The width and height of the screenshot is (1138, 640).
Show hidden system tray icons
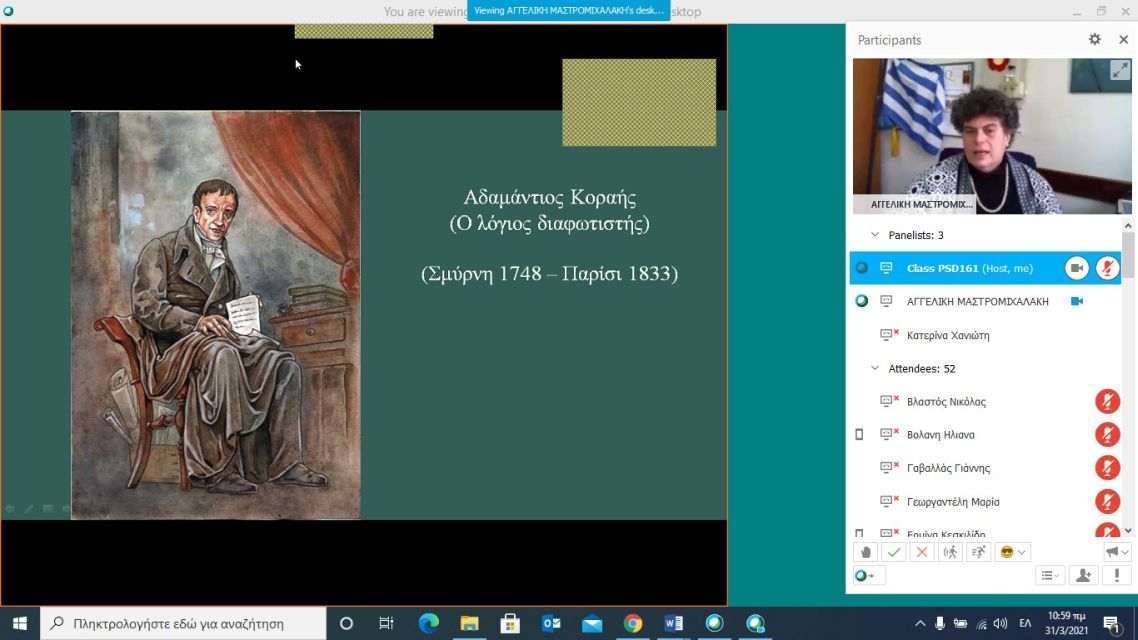point(920,623)
